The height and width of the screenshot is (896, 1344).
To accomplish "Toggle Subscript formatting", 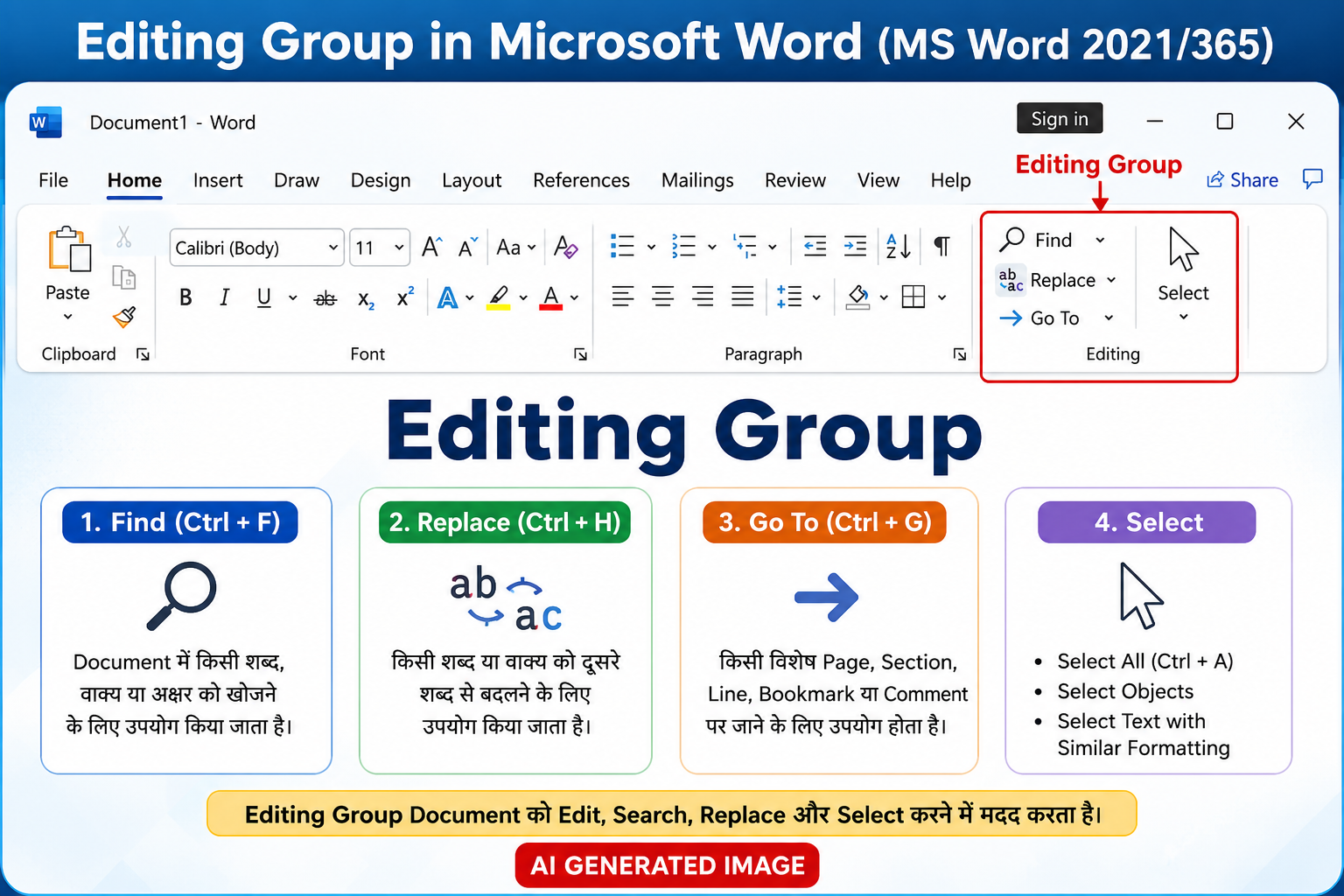I will (x=366, y=299).
